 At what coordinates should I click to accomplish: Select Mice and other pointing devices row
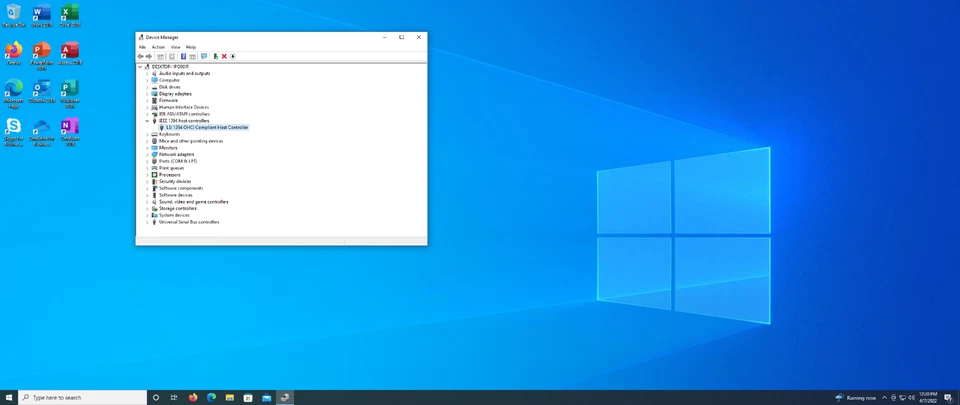tap(187, 141)
